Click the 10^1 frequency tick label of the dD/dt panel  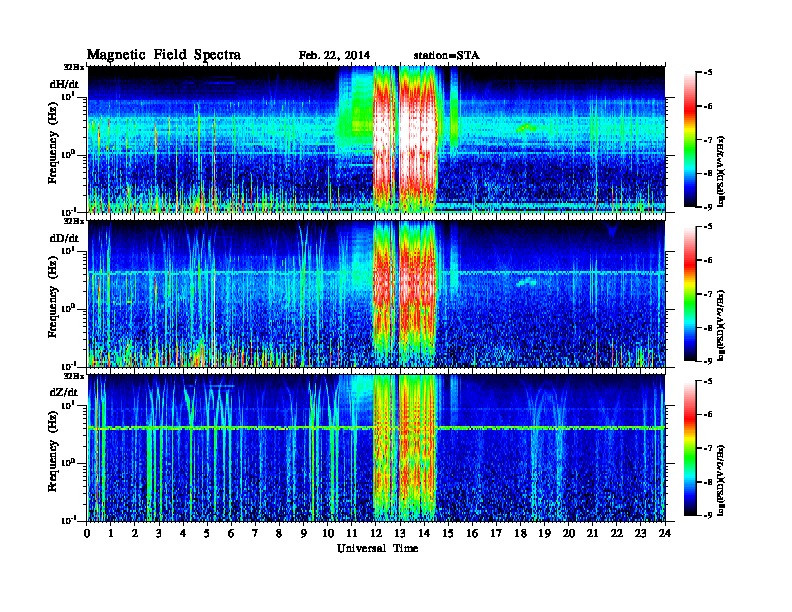point(69,250)
